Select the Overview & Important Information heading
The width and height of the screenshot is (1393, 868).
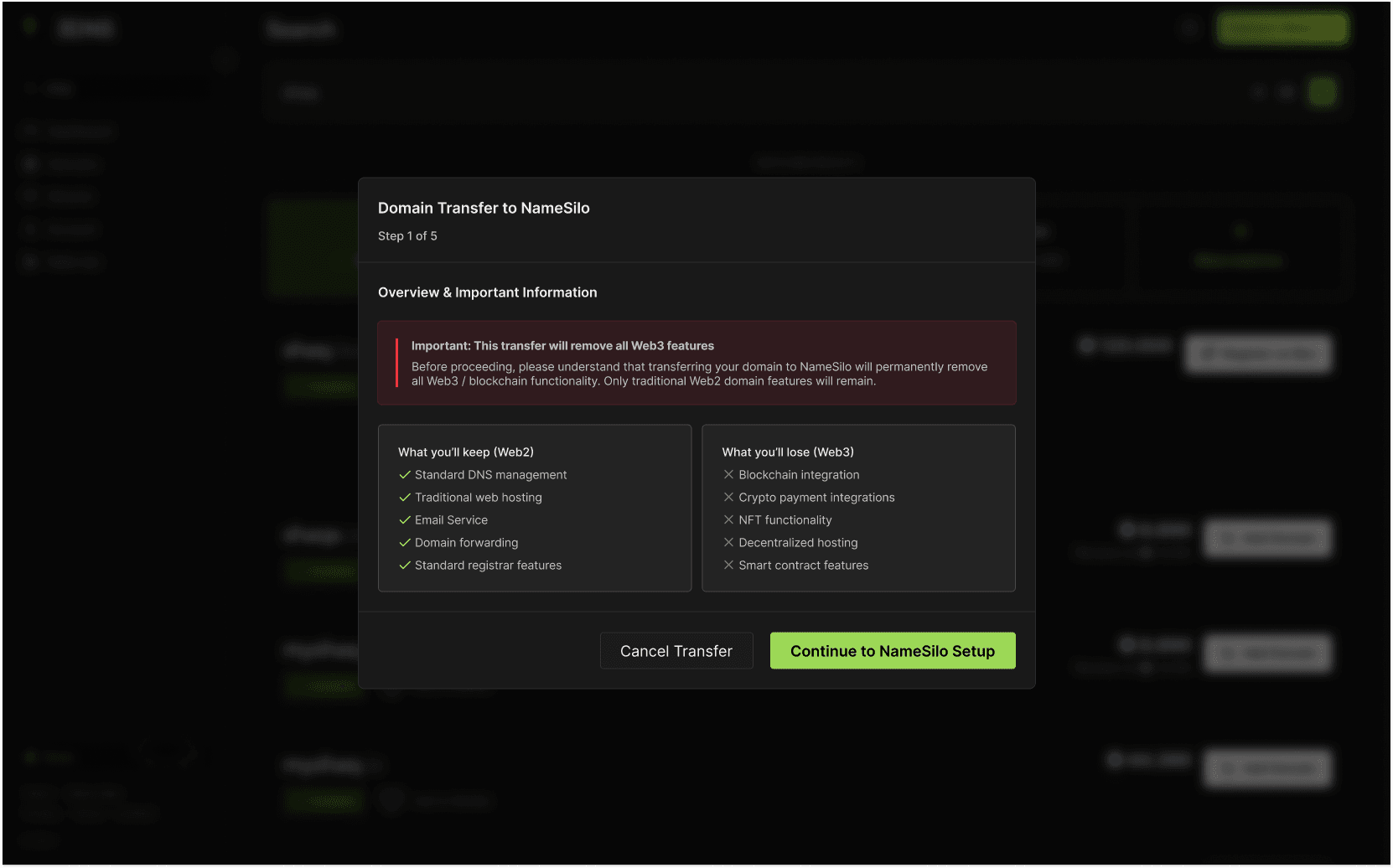pyautogui.click(x=487, y=292)
